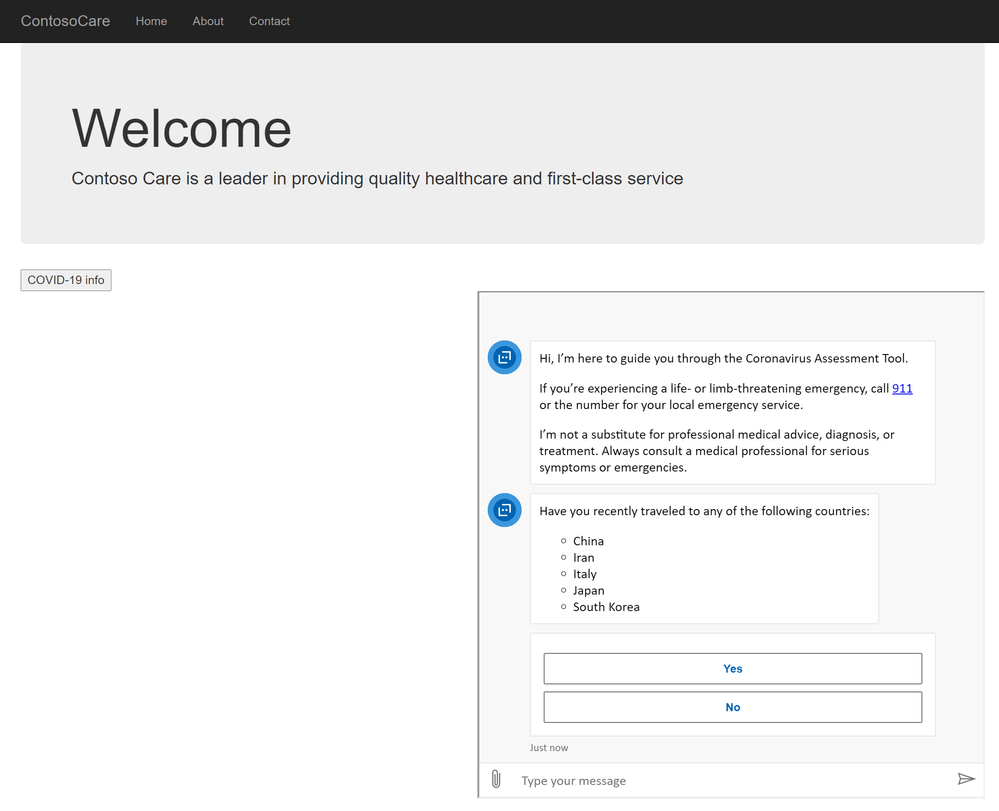Screen dimensions: 999x811
Task: Click Iran in the country list
Action: (x=584, y=558)
